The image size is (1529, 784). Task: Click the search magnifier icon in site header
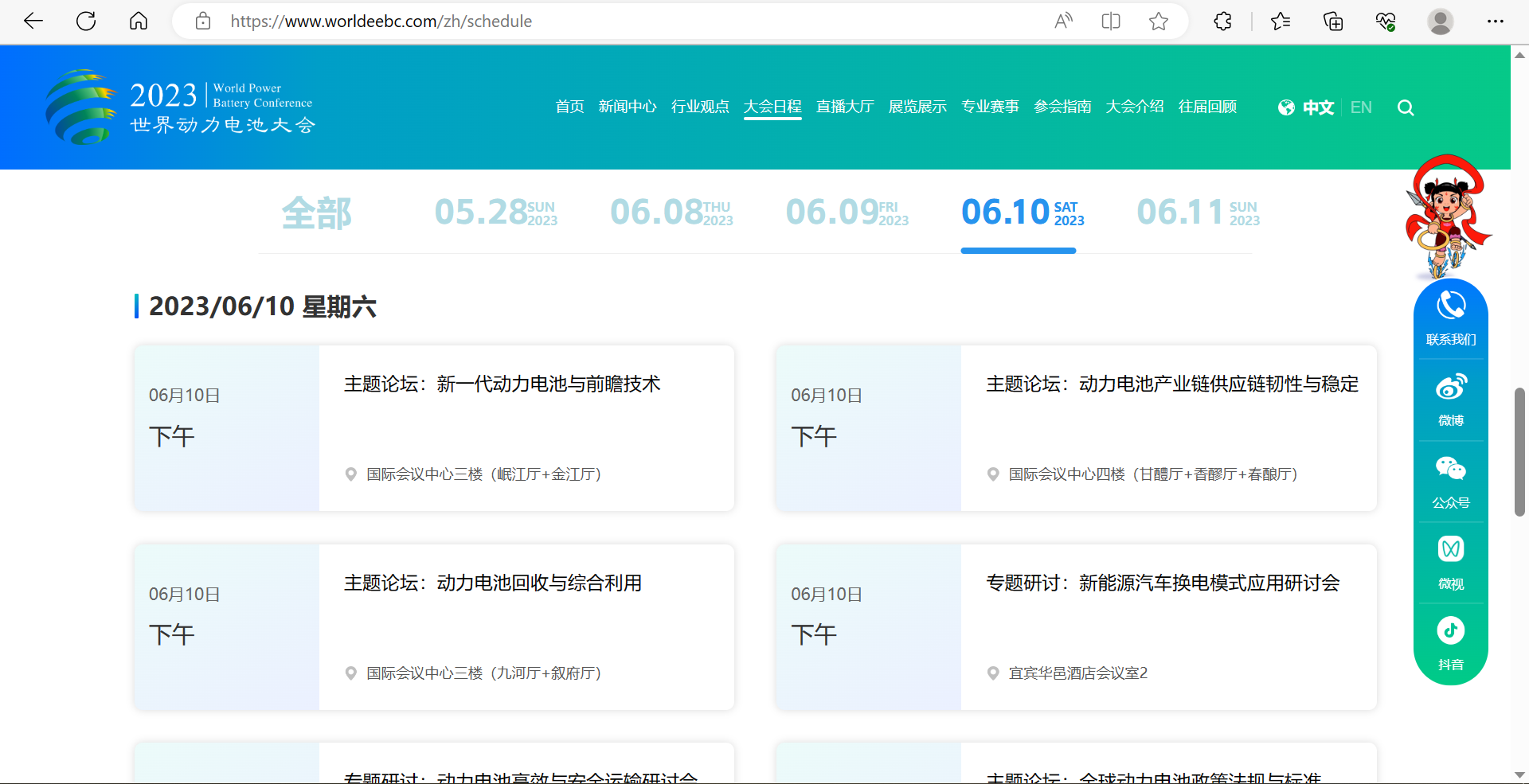[1406, 107]
